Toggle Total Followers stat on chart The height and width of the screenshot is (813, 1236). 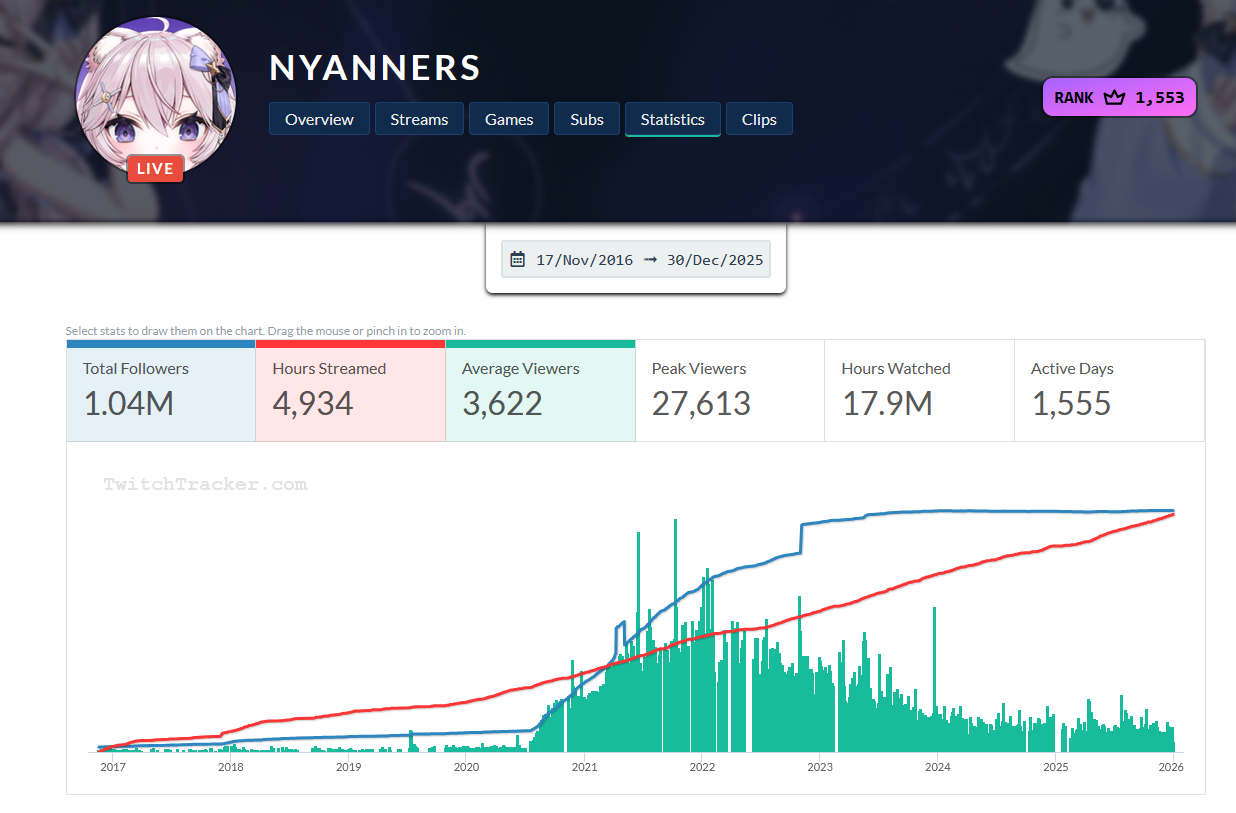click(161, 390)
